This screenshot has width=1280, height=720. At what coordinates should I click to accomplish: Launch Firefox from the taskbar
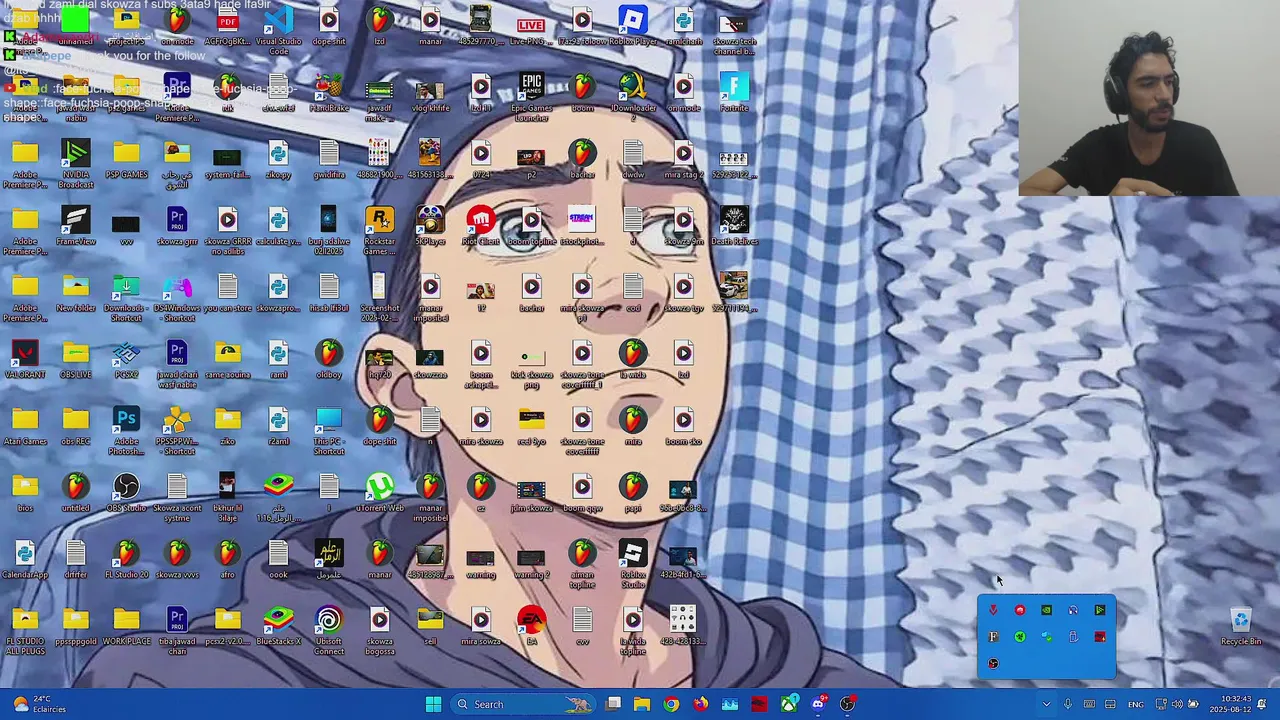[x=701, y=704]
